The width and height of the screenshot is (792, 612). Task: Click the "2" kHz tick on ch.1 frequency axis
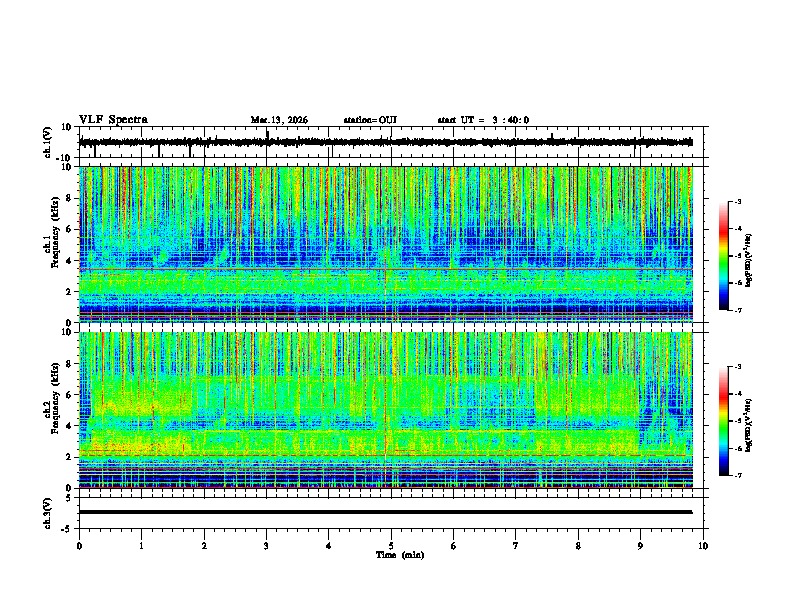pos(70,292)
